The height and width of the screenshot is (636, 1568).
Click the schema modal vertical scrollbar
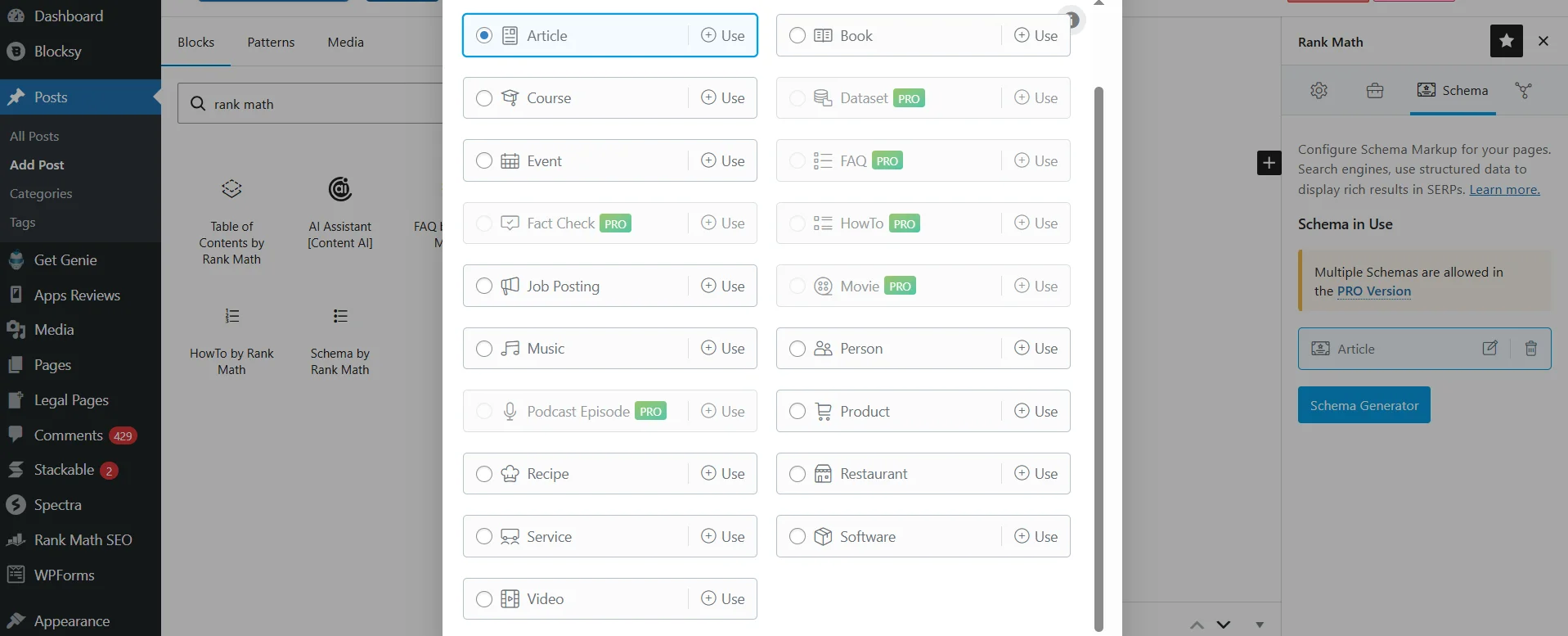(x=1098, y=359)
